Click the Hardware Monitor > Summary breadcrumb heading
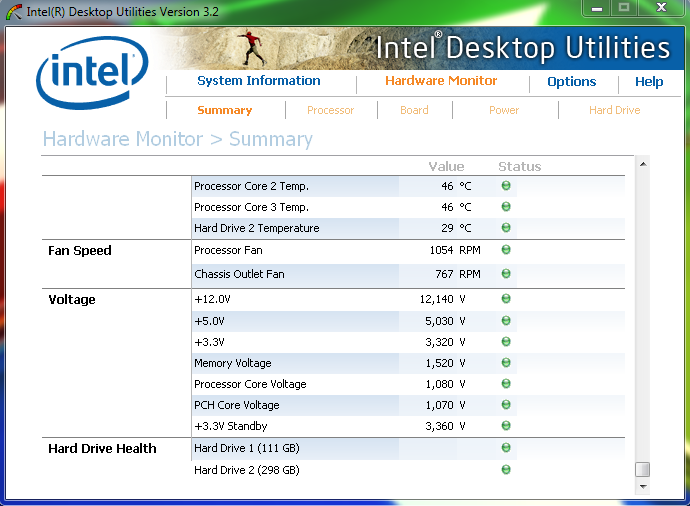Screen dimensions: 690x506 pos(178,139)
